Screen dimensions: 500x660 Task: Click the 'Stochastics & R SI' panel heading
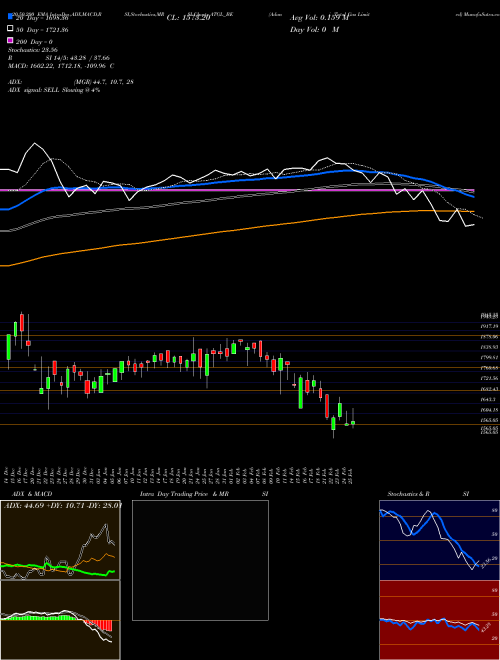click(x=428, y=494)
